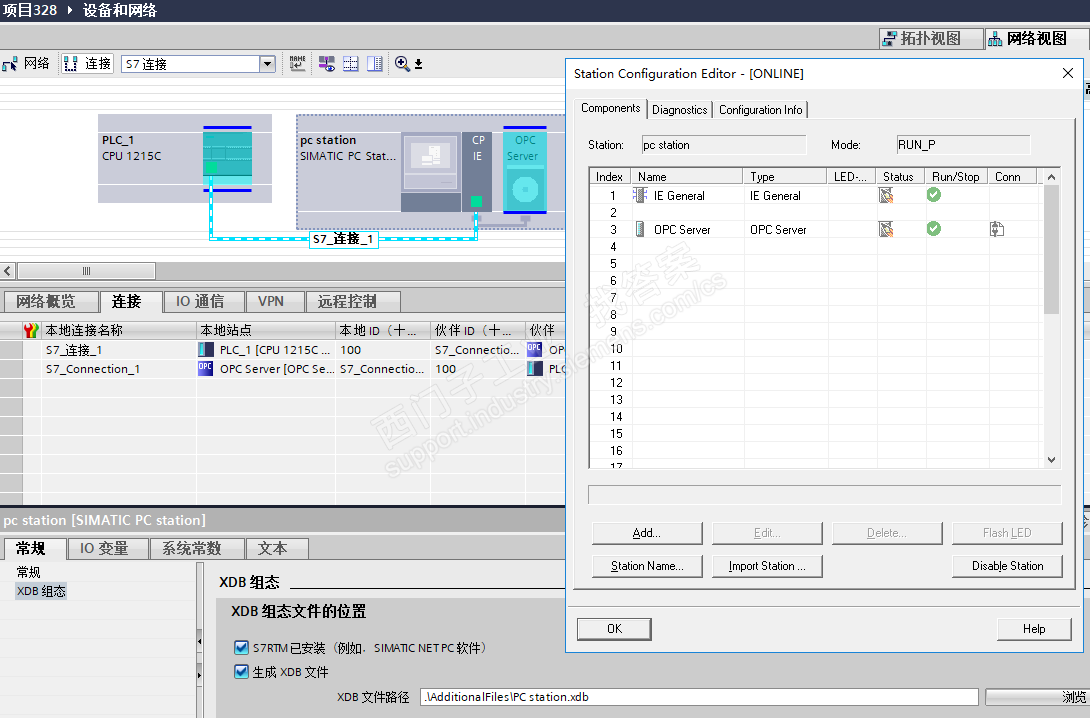Click OPC Server Conn column icon
The height and width of the screenshot is (718, 1090).
click(997, 229)
